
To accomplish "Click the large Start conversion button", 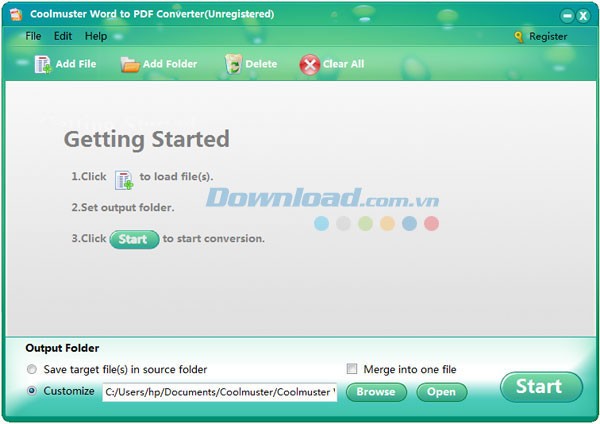I will pyautogui.click(x=541, y=386).
